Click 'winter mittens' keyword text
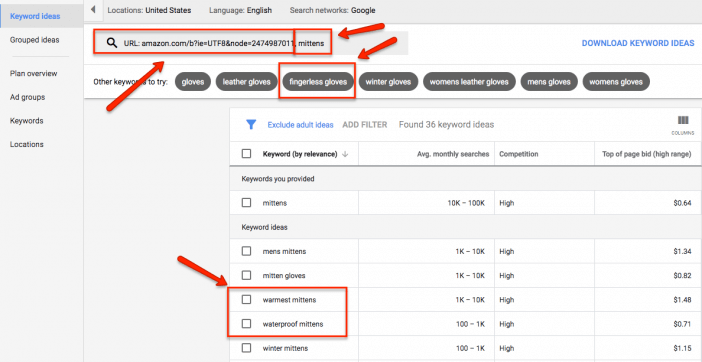Screen dimensions: 702x362 [285, 348]
